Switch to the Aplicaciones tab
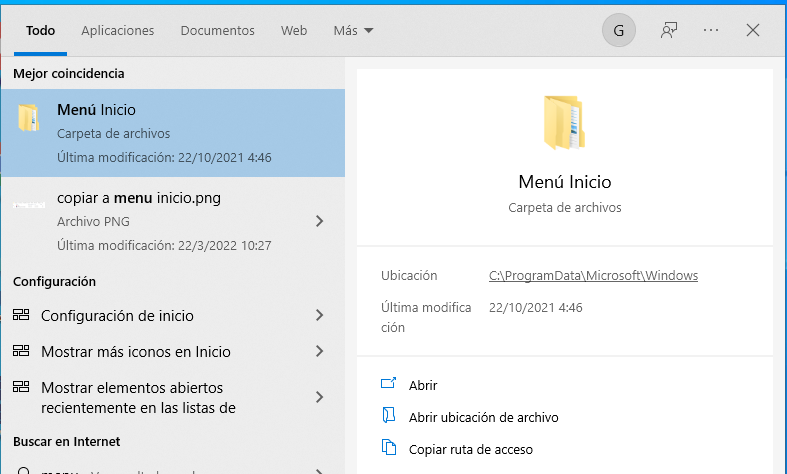Image resolution: width=787 pixels, height=474 pixels. (117, 31)
